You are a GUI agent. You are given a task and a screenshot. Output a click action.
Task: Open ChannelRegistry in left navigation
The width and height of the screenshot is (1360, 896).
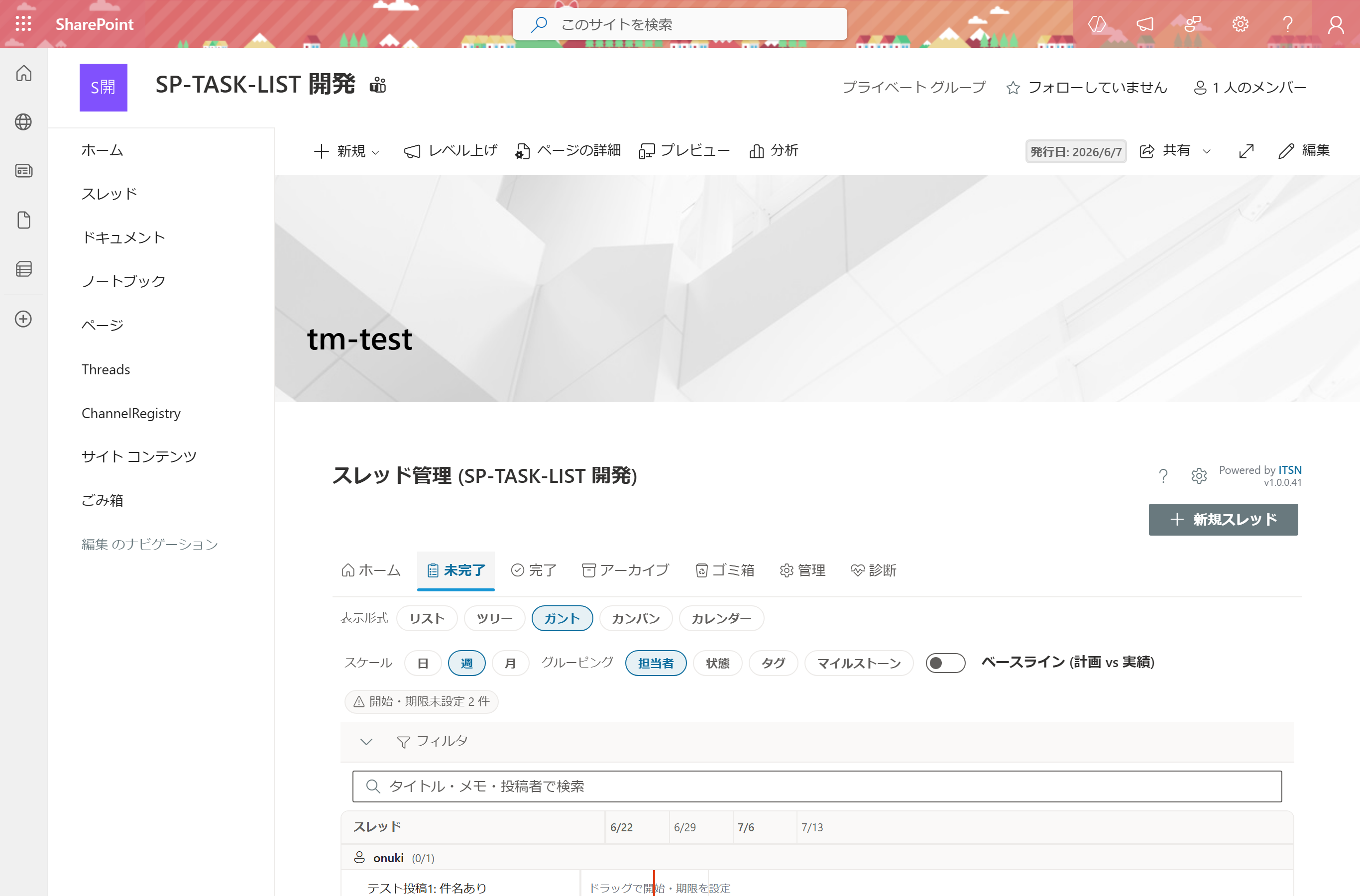pos(131,413)
